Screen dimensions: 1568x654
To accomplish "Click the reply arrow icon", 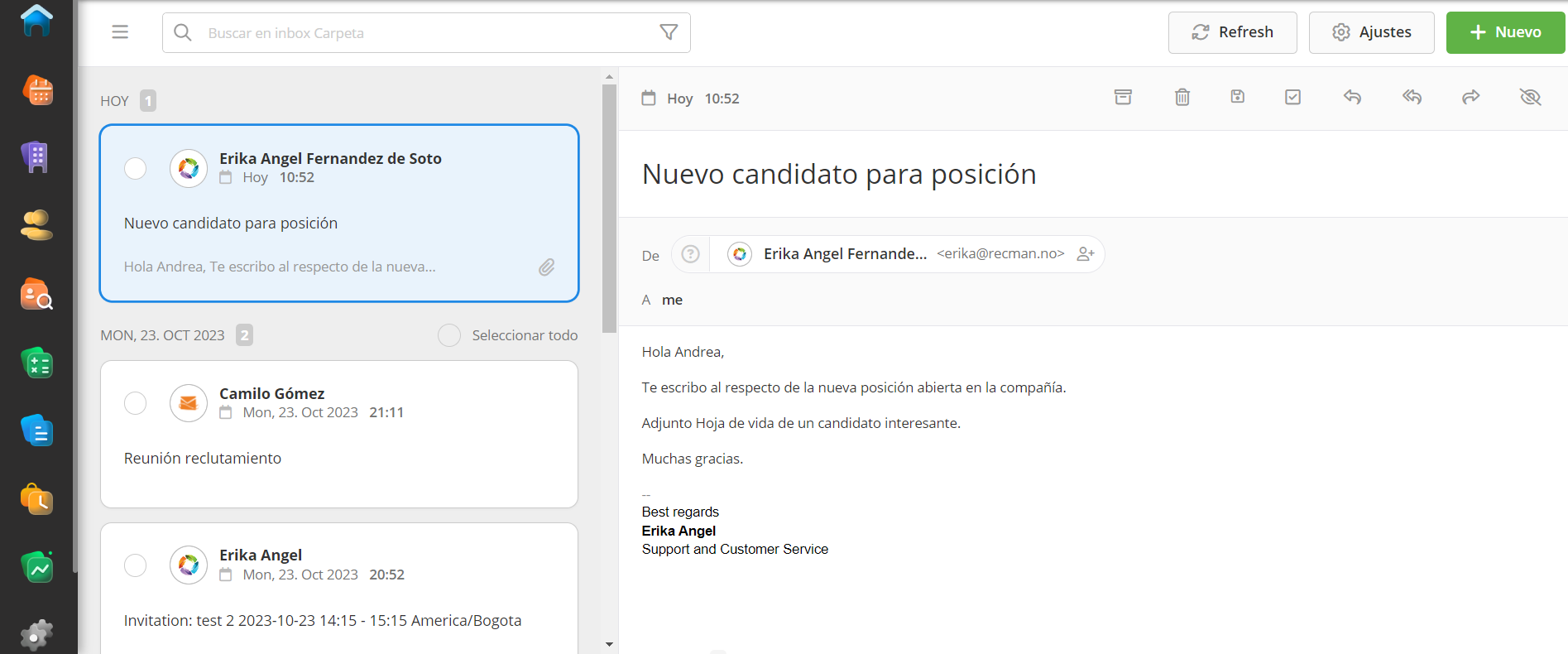I will pos(1352,98).
